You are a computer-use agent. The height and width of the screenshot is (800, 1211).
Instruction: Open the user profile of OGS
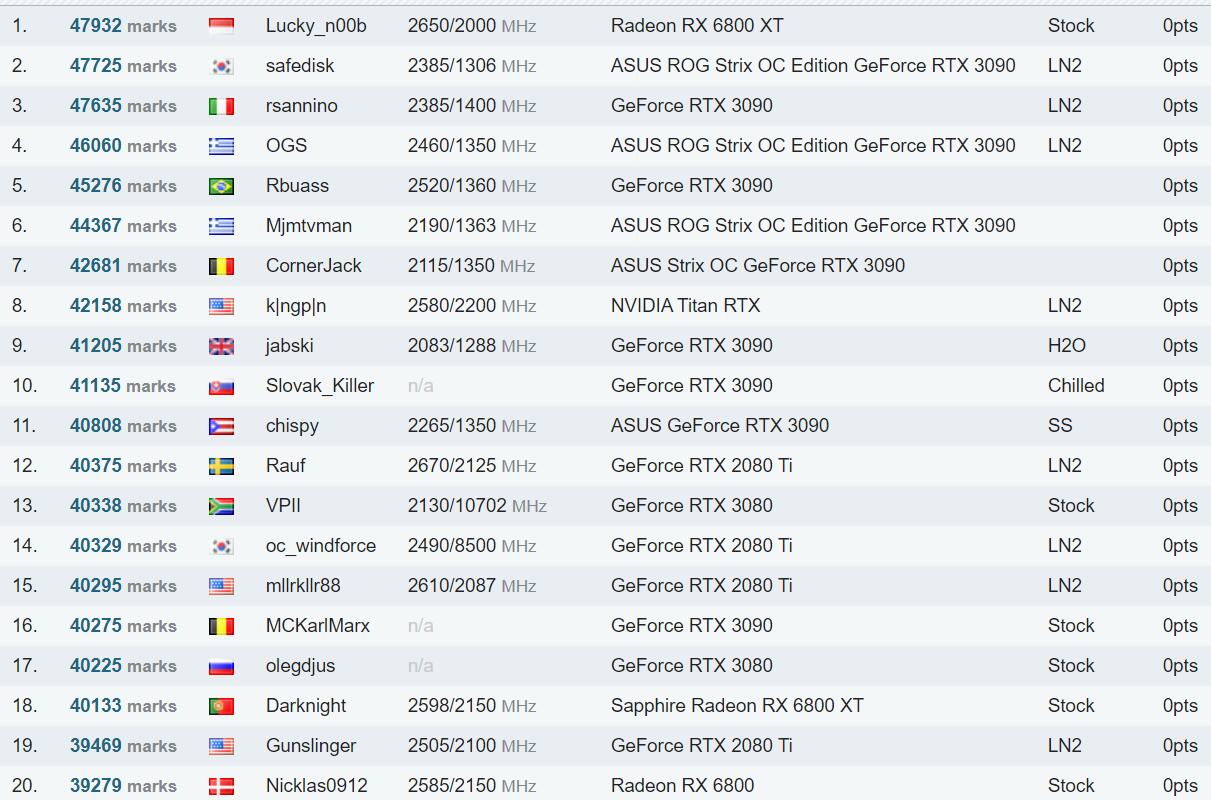point(286,146)
